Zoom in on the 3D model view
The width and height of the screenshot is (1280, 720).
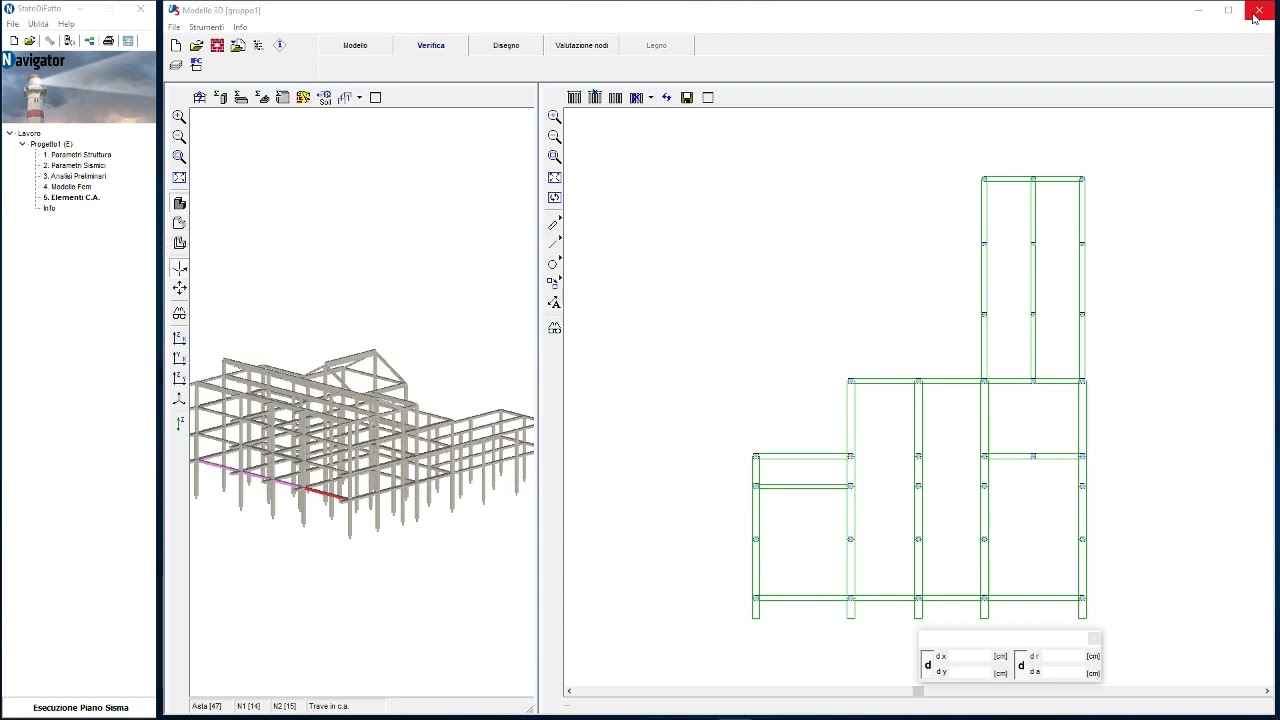(179, 117)
